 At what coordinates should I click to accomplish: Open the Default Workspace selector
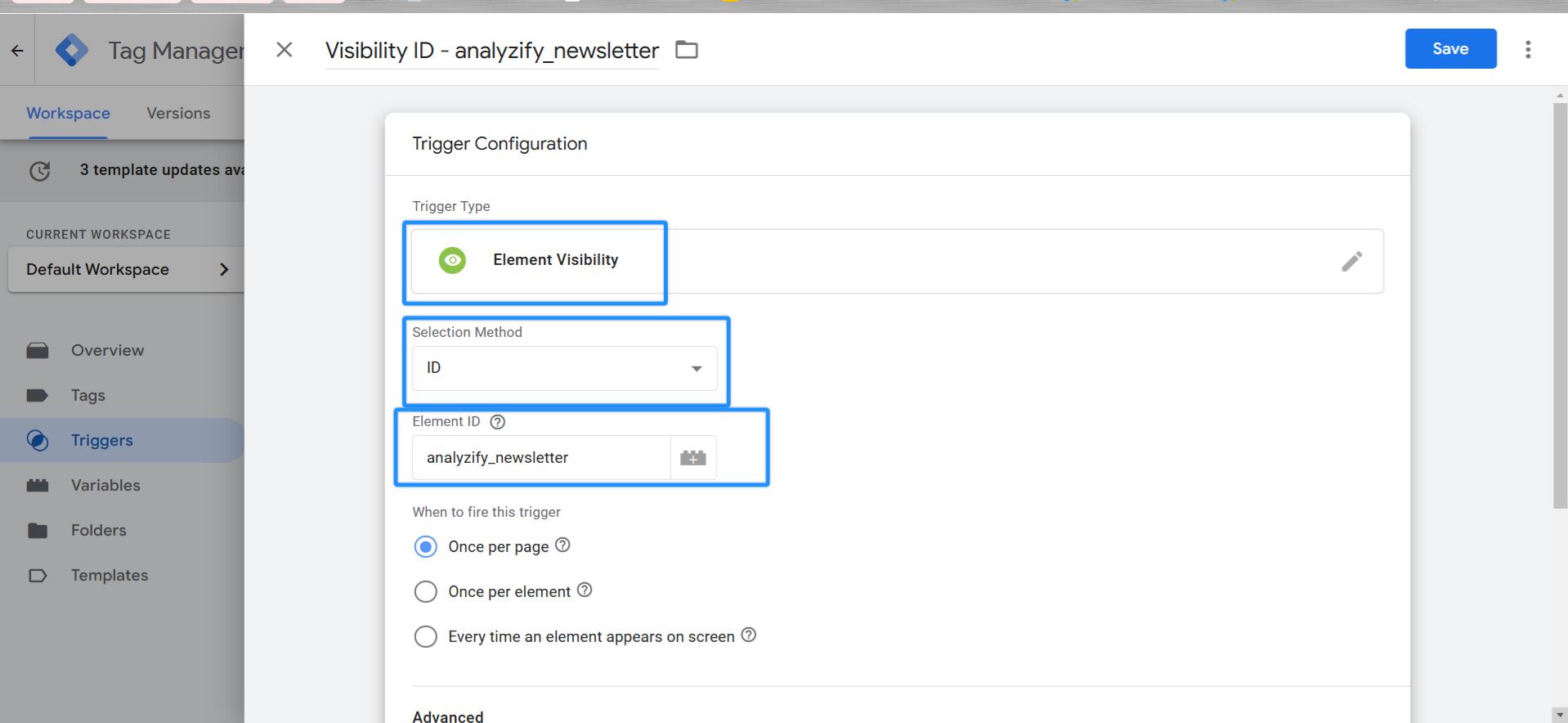[127, 270]
